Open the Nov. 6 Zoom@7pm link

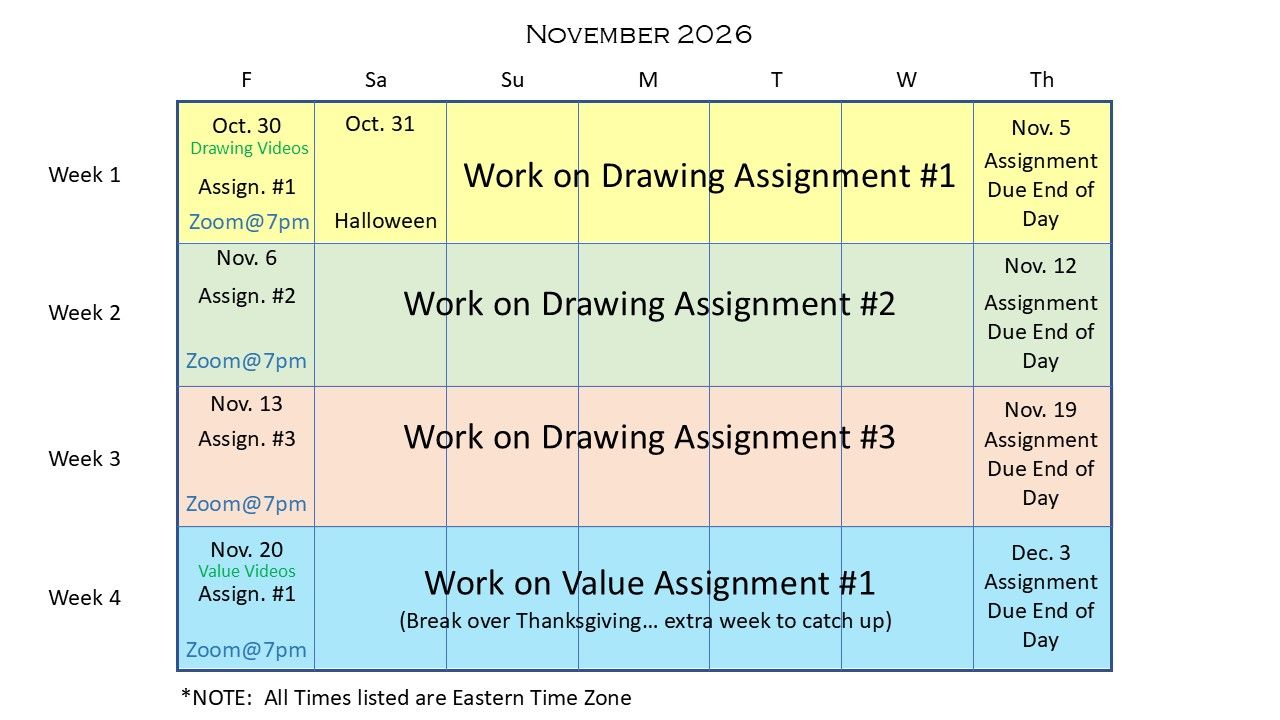click(x=246, y=361)
